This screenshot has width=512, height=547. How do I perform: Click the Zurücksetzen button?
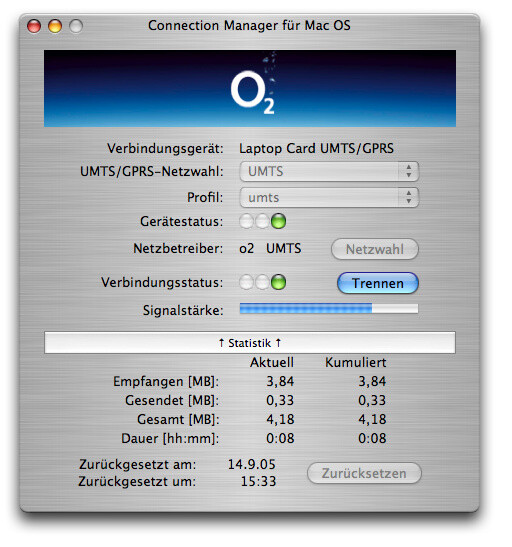coord(364,473)
